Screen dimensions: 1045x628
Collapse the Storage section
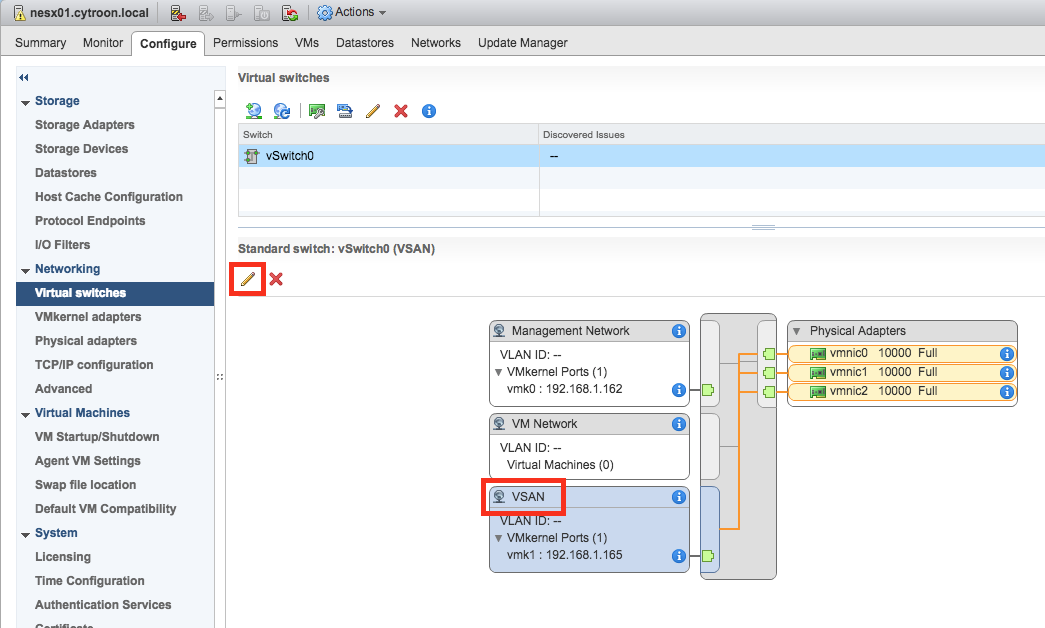(x=25, y=103)
